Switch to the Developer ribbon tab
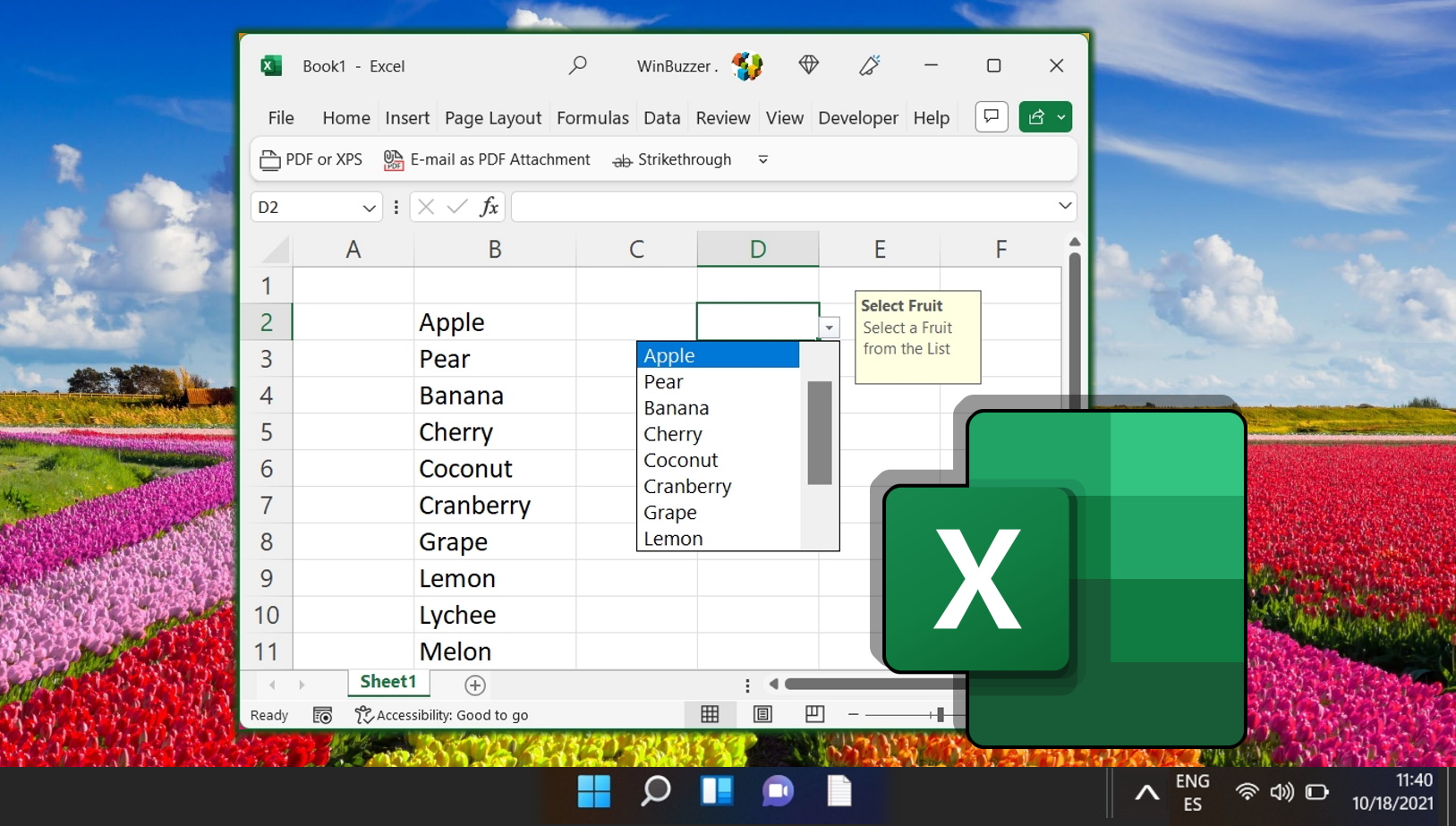Viewport: 1456px width, 826px height. 856,117
